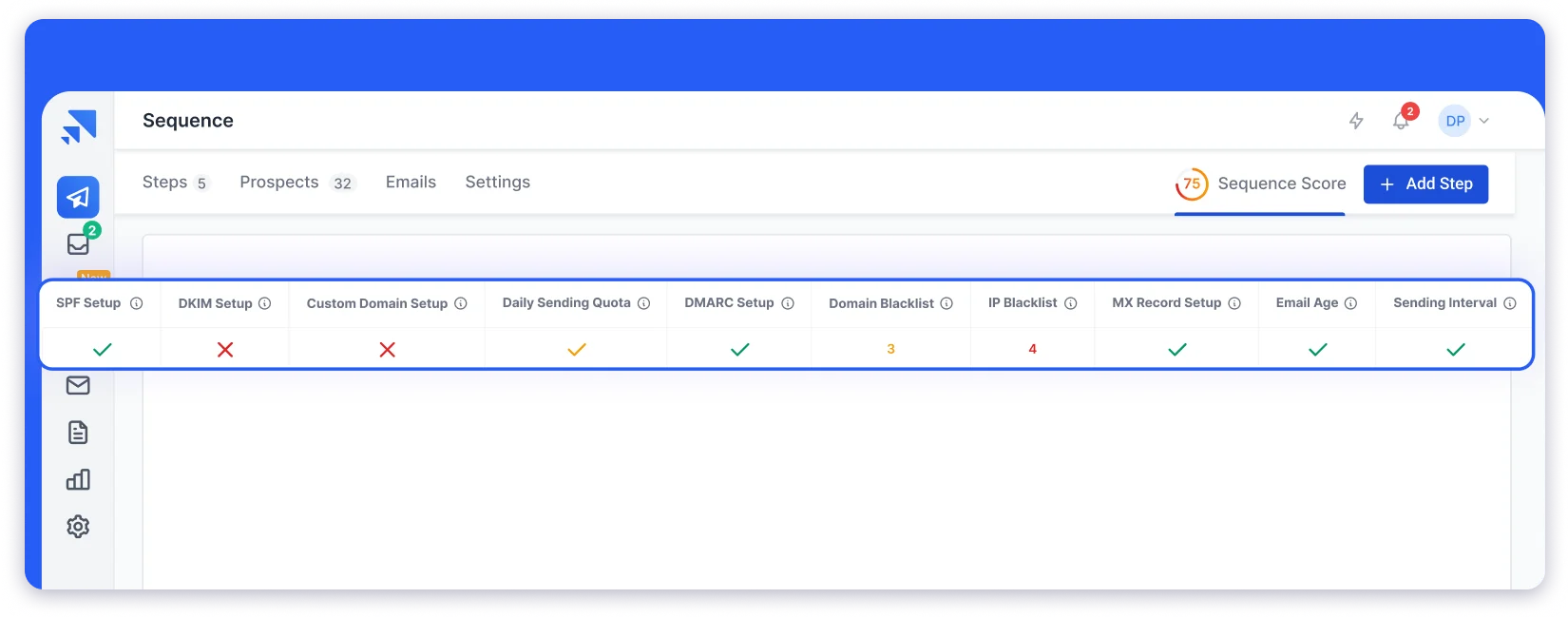This screenshot has height=618, width=1568.
Task: Click the Sending Interval column header
Action: point(1444,303)
